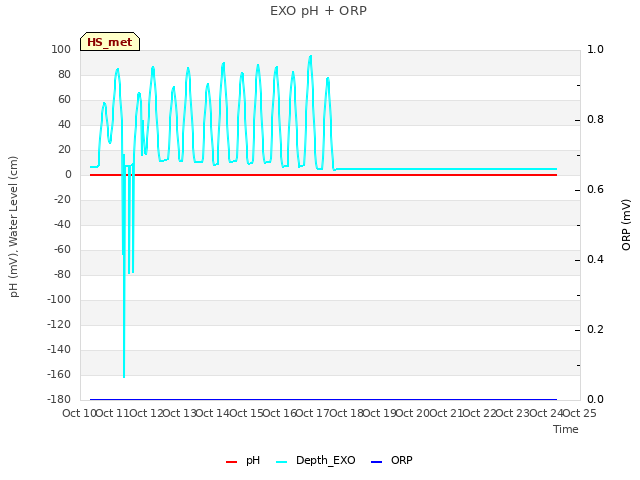The height and width of the screenshot is (480, 640).
Task: Click the 0.6 tick on right axis
Action: point(595,190)
